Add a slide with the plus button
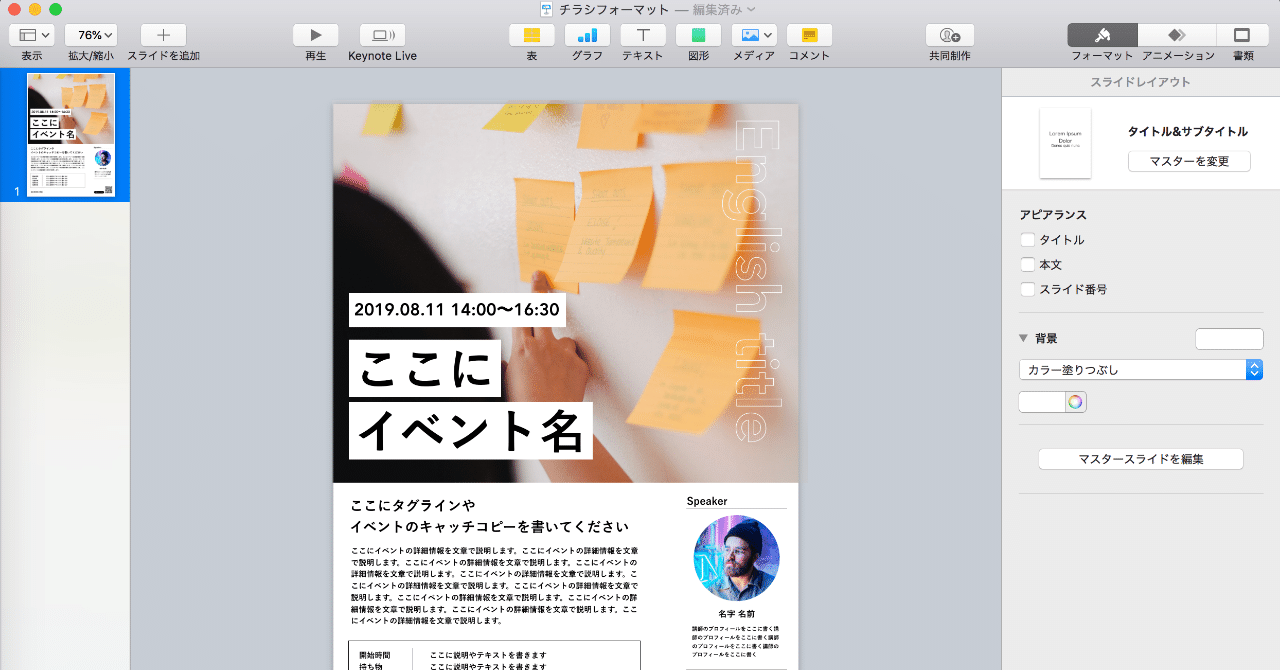 (x=163, y=35)
